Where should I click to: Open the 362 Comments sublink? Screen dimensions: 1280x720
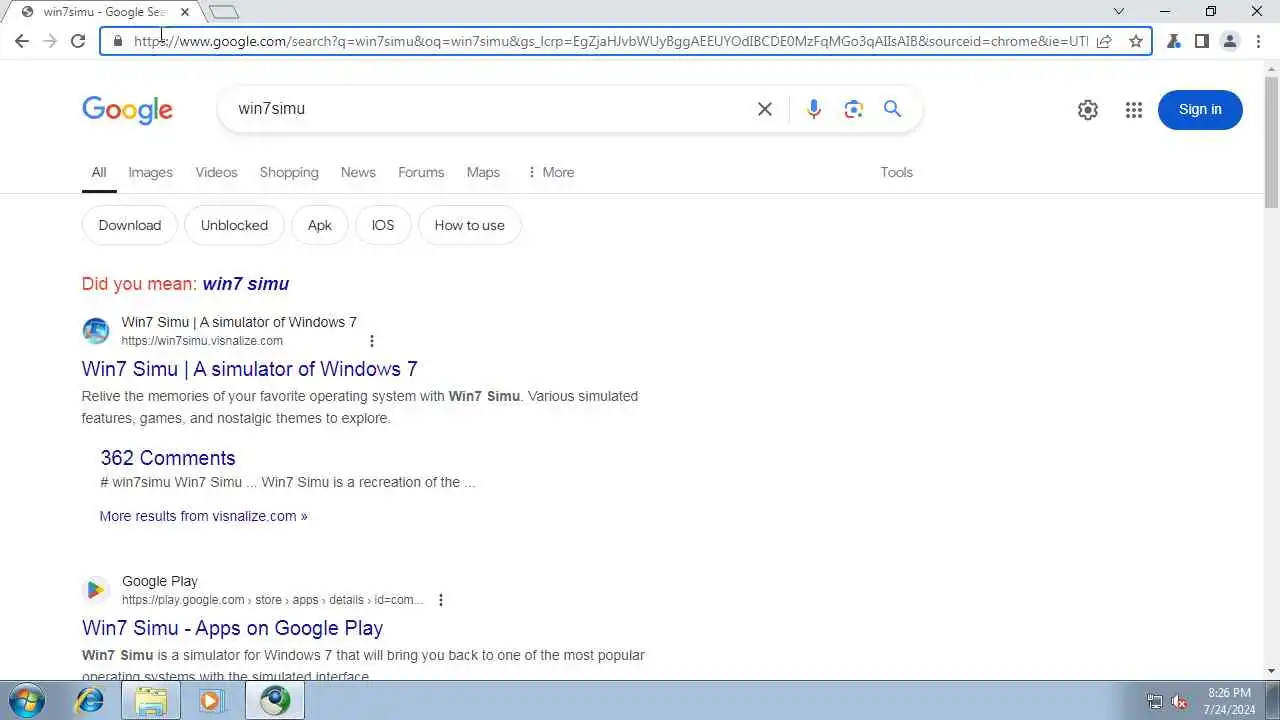(168, 458)
